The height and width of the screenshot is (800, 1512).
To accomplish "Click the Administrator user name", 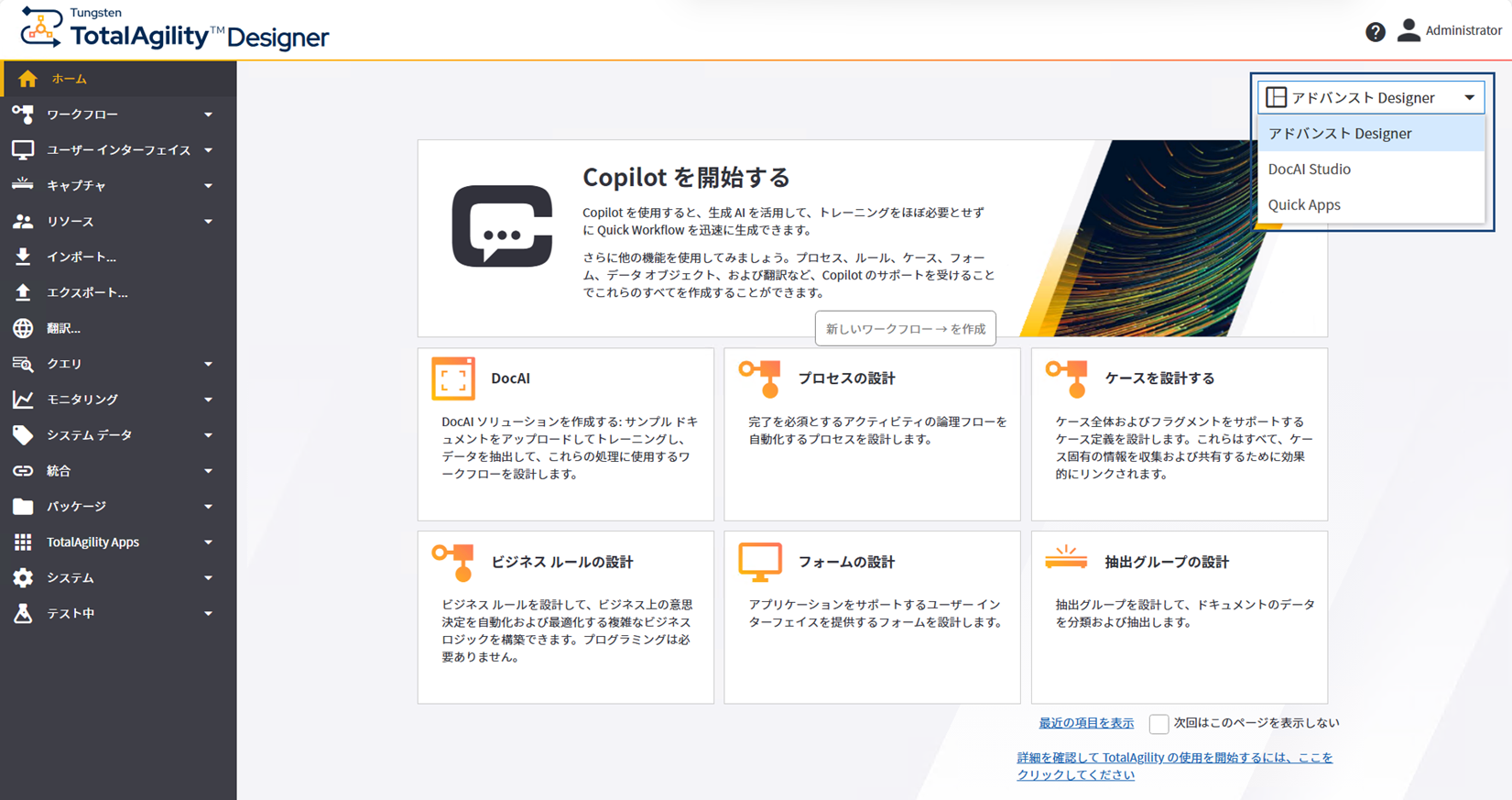I will coord(1463,30).
